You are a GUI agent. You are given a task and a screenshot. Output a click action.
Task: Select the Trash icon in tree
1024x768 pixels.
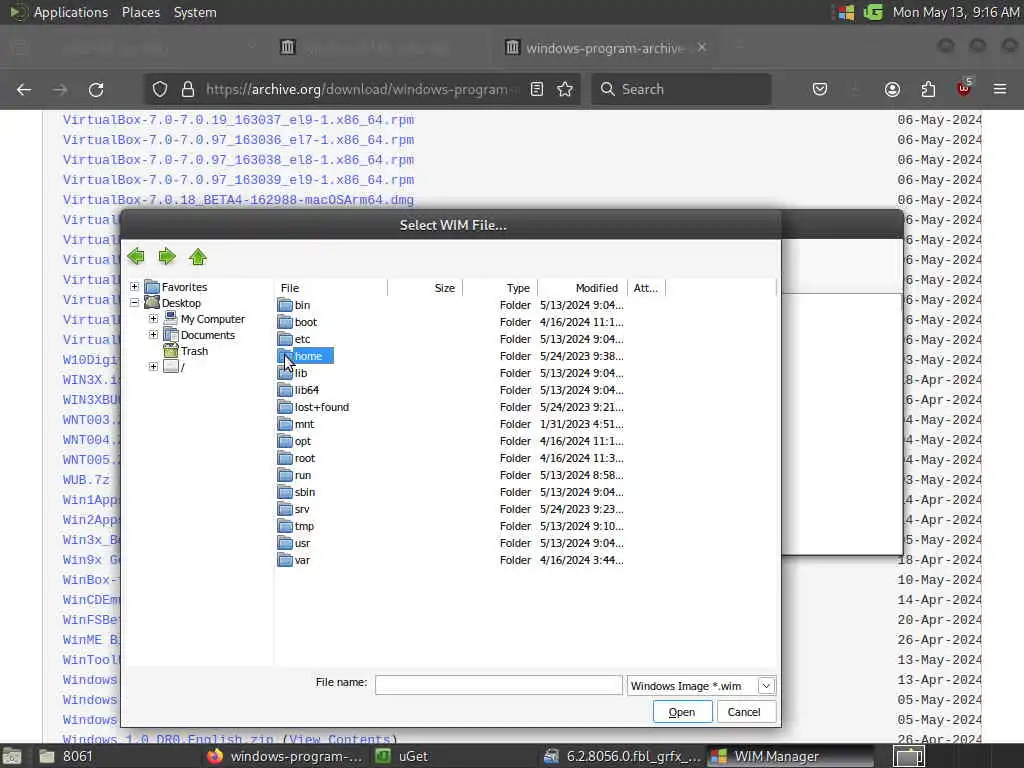170,351
